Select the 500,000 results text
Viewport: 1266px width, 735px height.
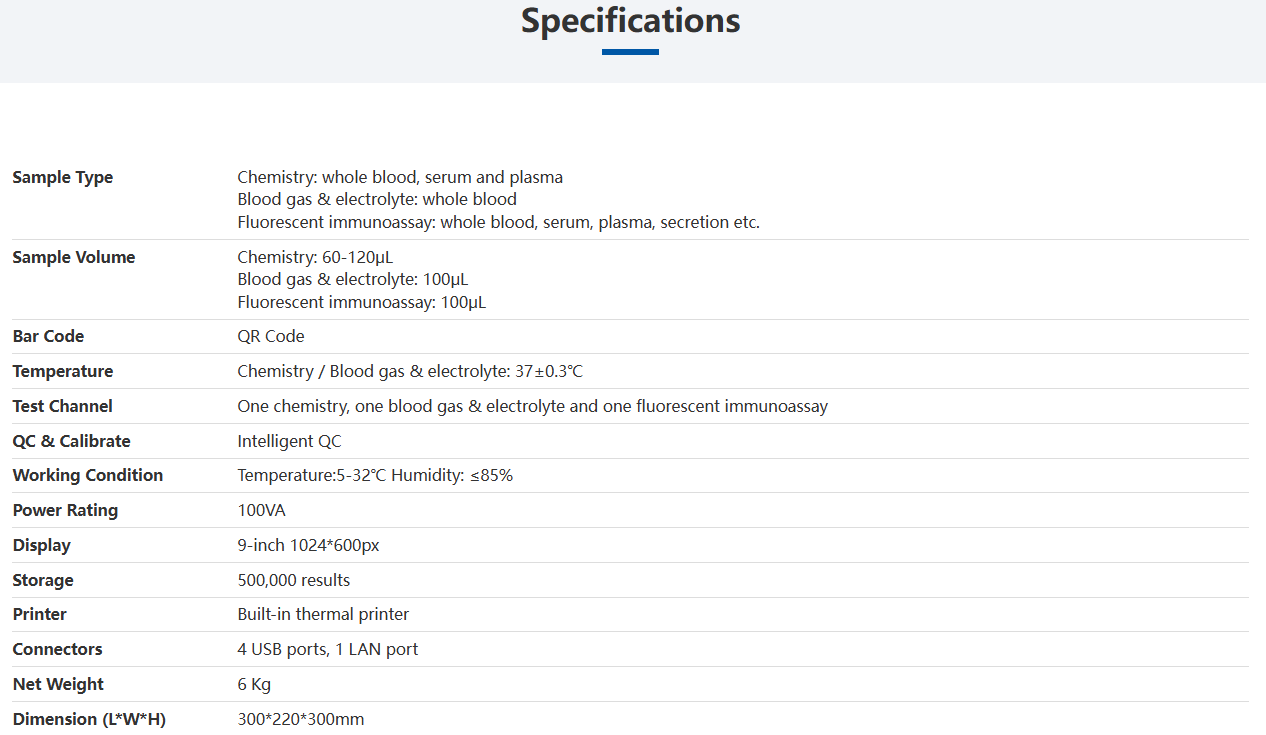[x=294, y=580]
